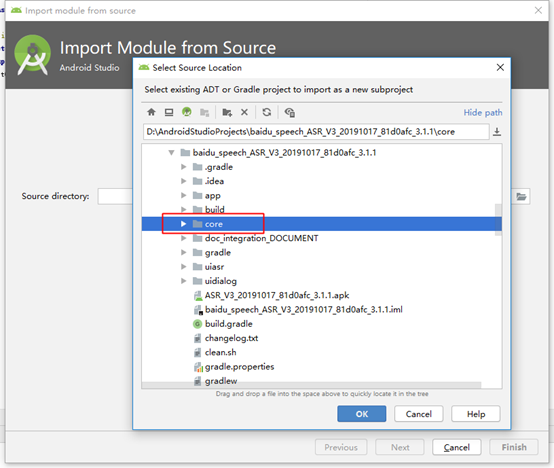The image size is (554, 468).
Task: Expand the app folder
Action: click(183, 195)
